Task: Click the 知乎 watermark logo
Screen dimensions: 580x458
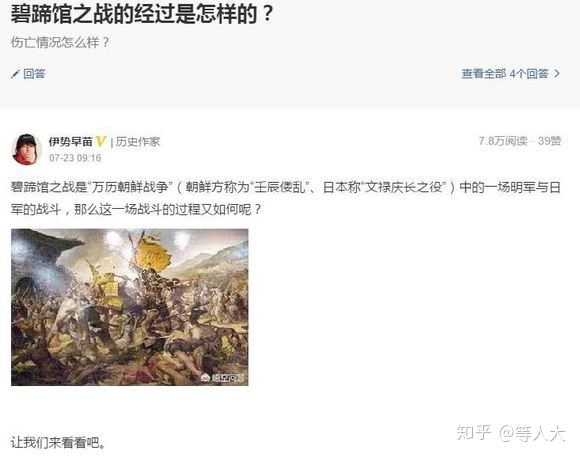Action: pos(474,432)
